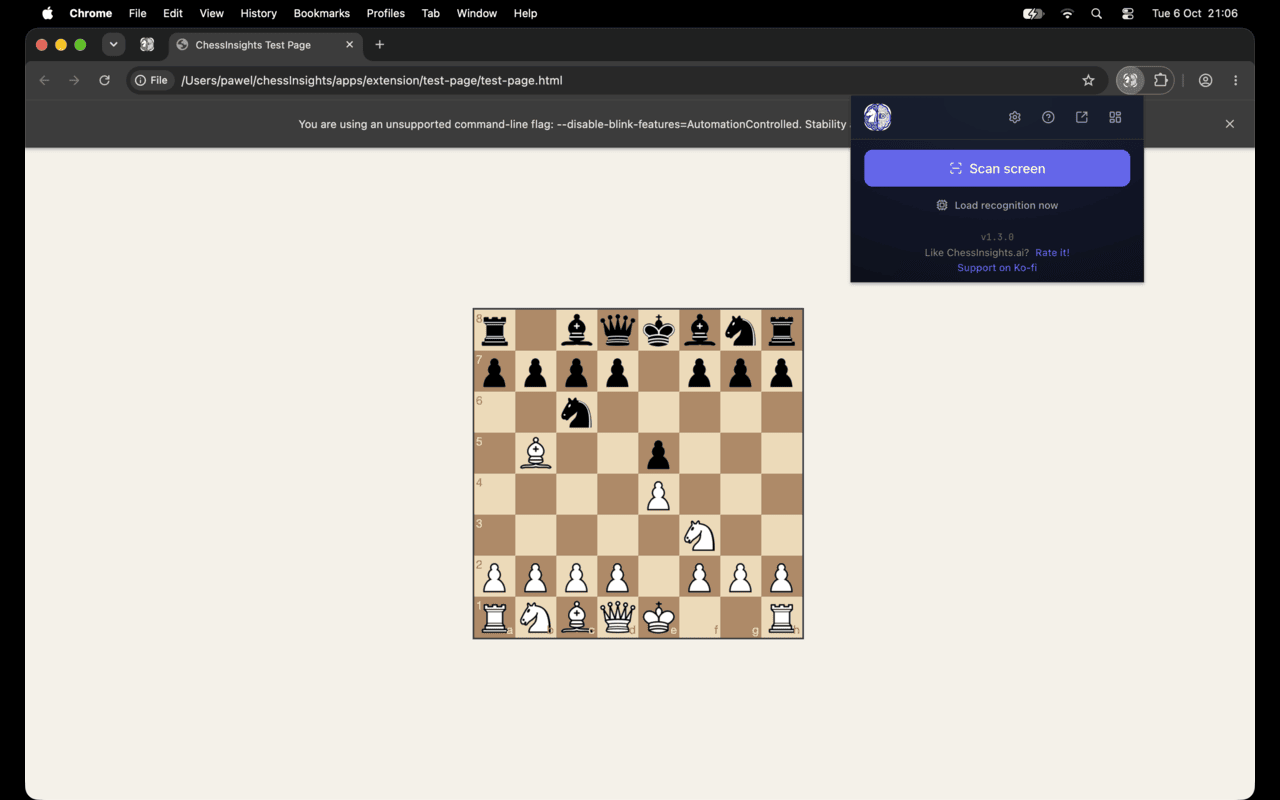Screen dimensions: 1280x800
Task: Click the white bishop on b5
Action: tap(536, 453)
